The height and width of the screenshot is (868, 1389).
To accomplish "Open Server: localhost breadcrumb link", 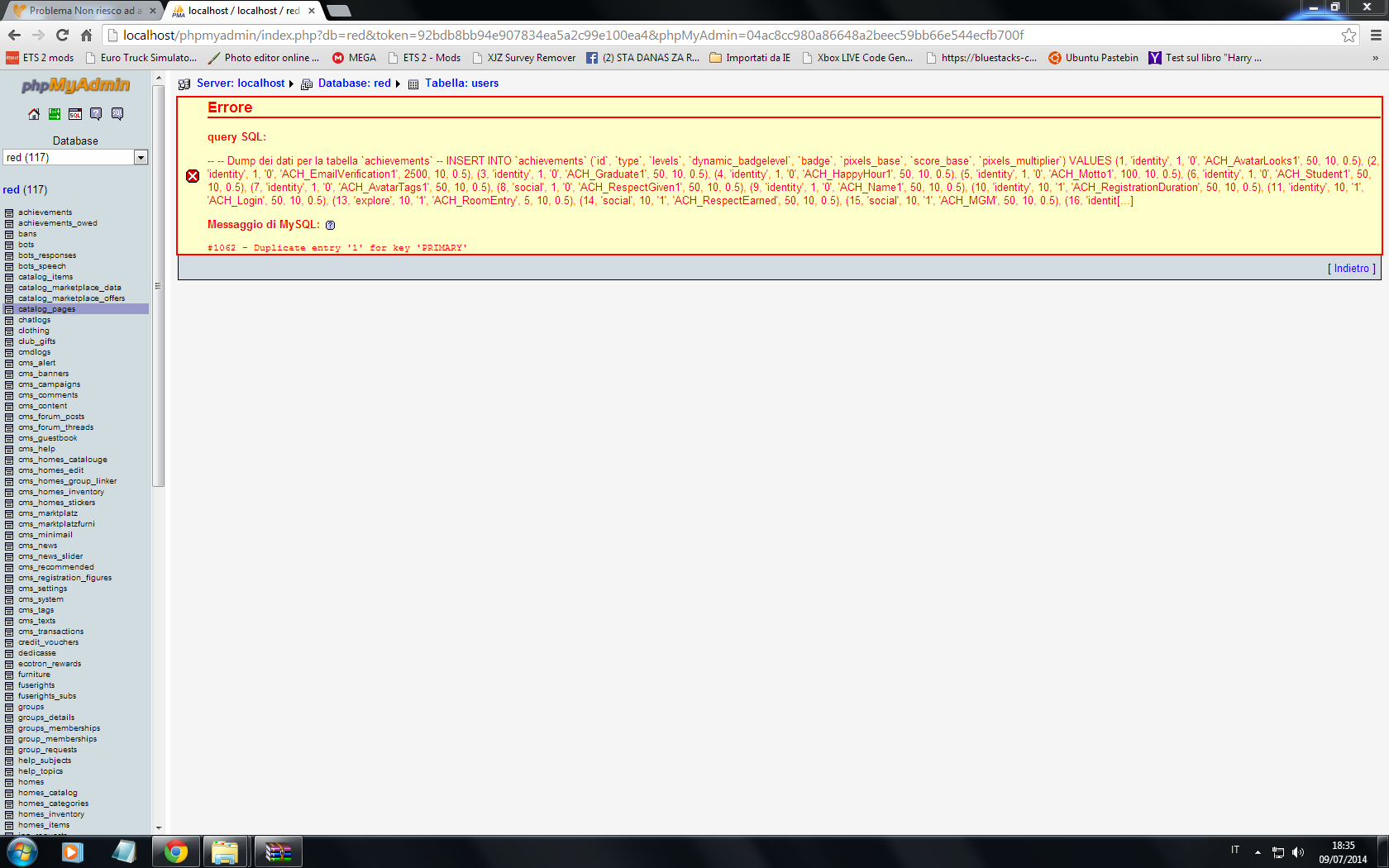I will pos(241,83).
